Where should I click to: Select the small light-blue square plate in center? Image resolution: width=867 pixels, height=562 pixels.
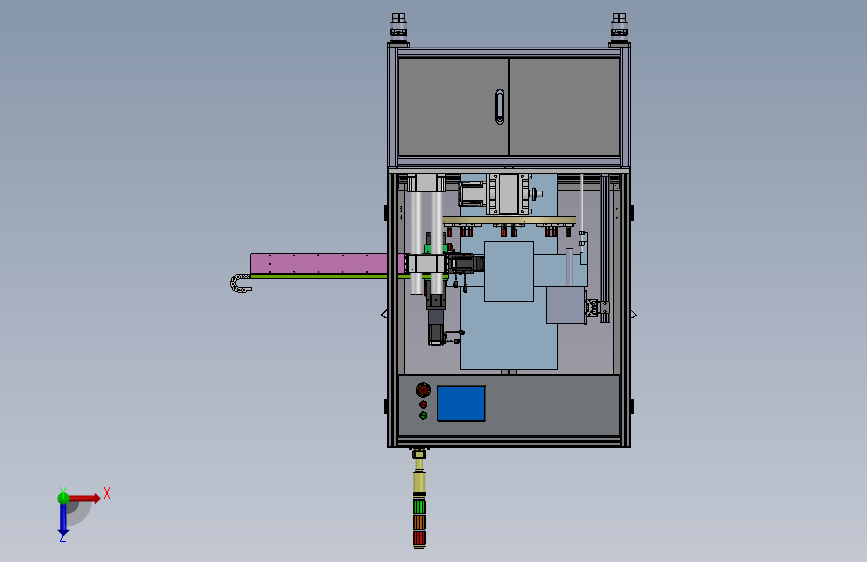pos(509,272)
